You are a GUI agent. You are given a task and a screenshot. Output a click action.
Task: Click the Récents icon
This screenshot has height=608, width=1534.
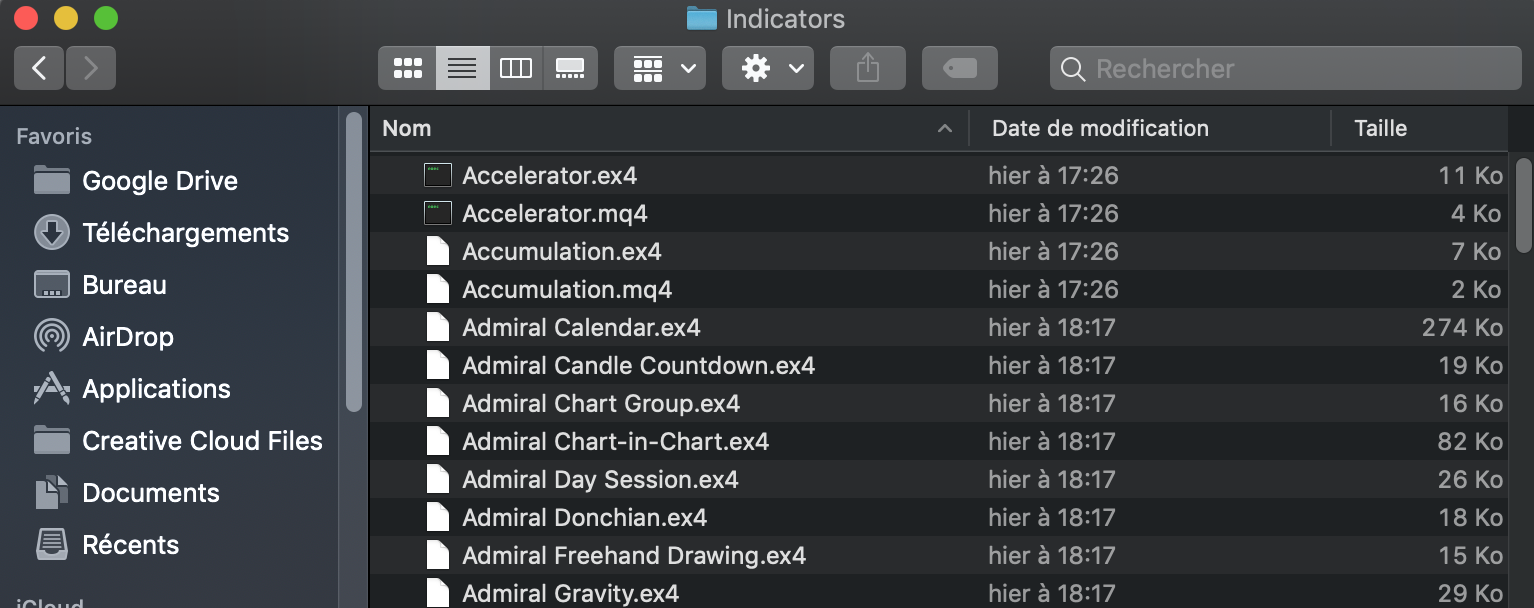coord(52,545)
